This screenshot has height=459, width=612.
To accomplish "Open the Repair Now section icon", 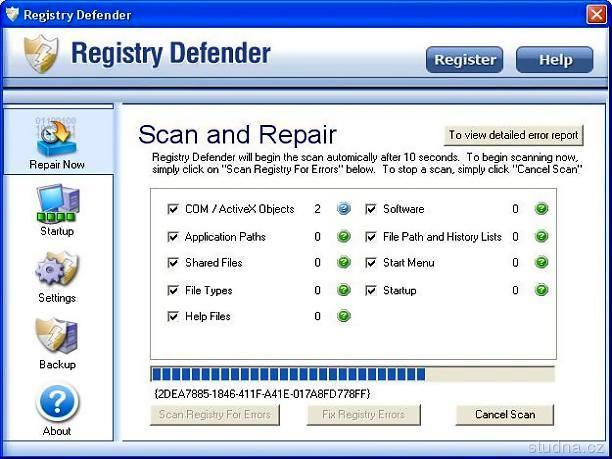I will [57, 137].
